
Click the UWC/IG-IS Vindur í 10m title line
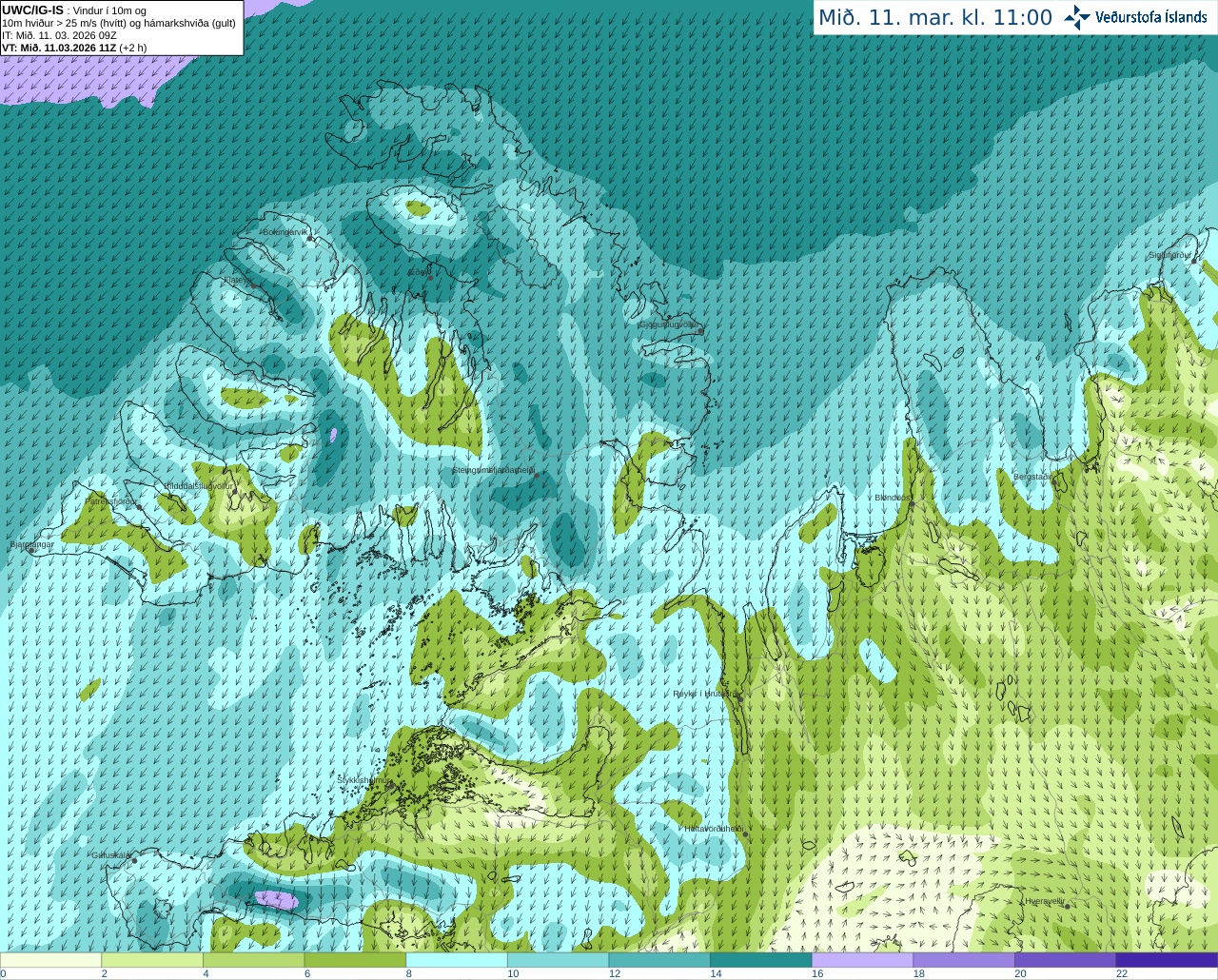pyautogui.click(x=74, y=10)
